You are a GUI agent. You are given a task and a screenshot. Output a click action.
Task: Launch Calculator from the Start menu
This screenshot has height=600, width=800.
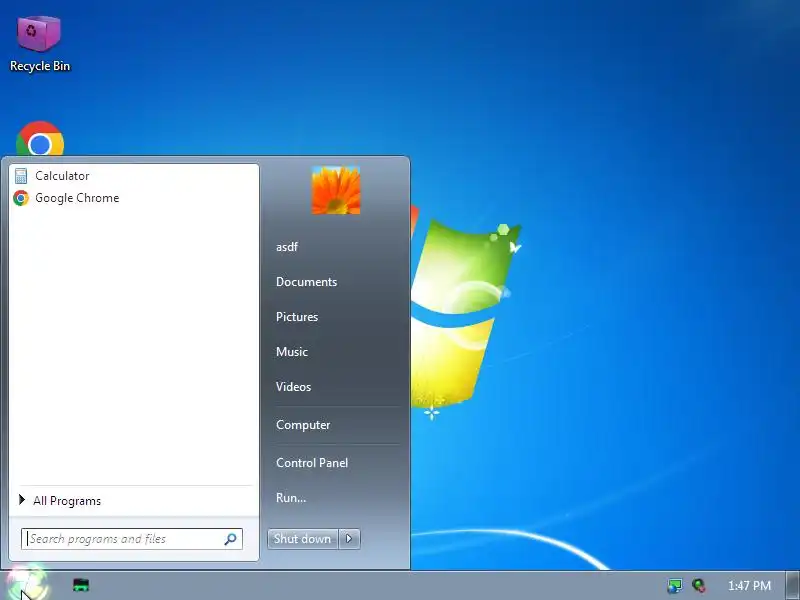point(134,176)
